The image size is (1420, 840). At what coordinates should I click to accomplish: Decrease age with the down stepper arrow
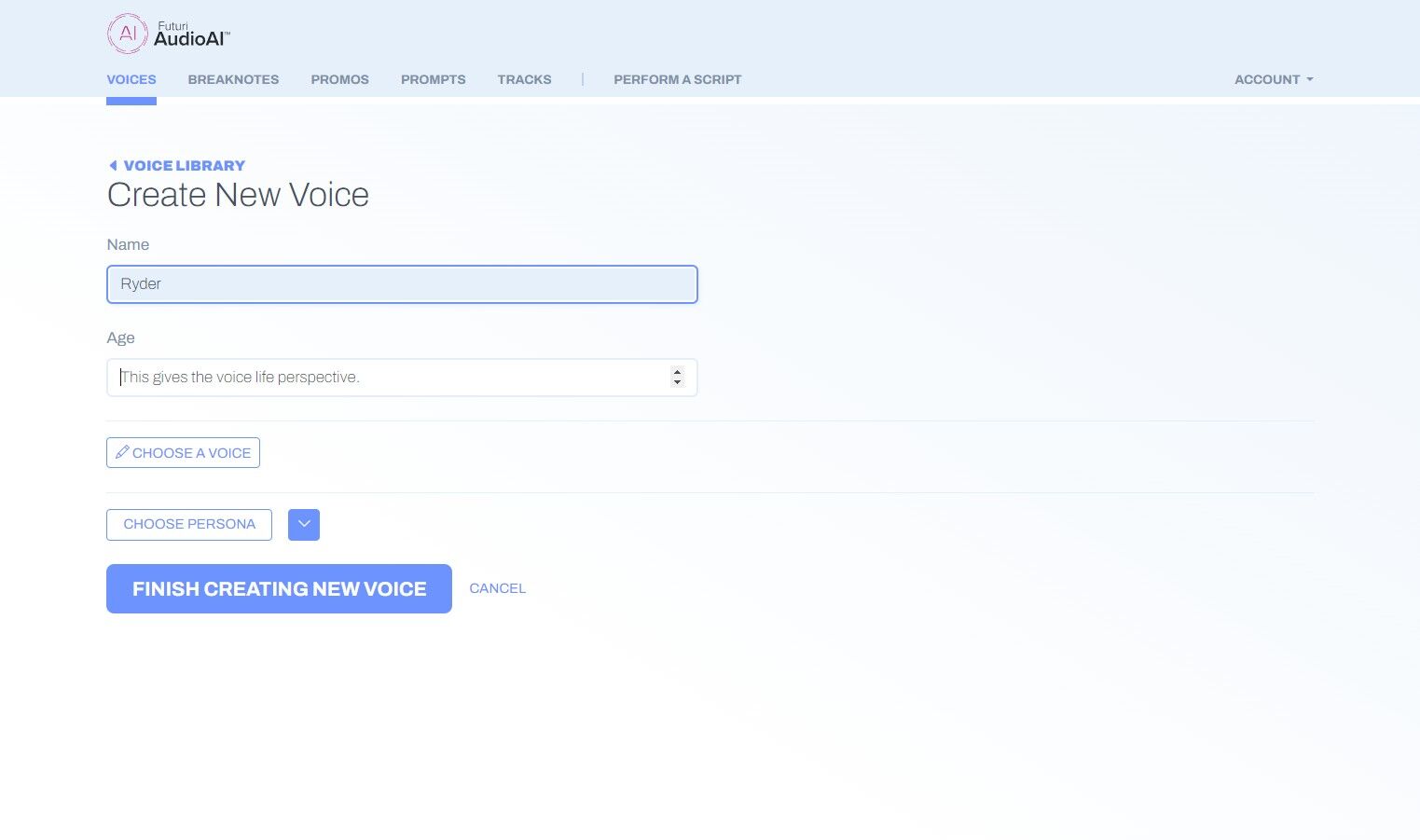coord(677,382)
